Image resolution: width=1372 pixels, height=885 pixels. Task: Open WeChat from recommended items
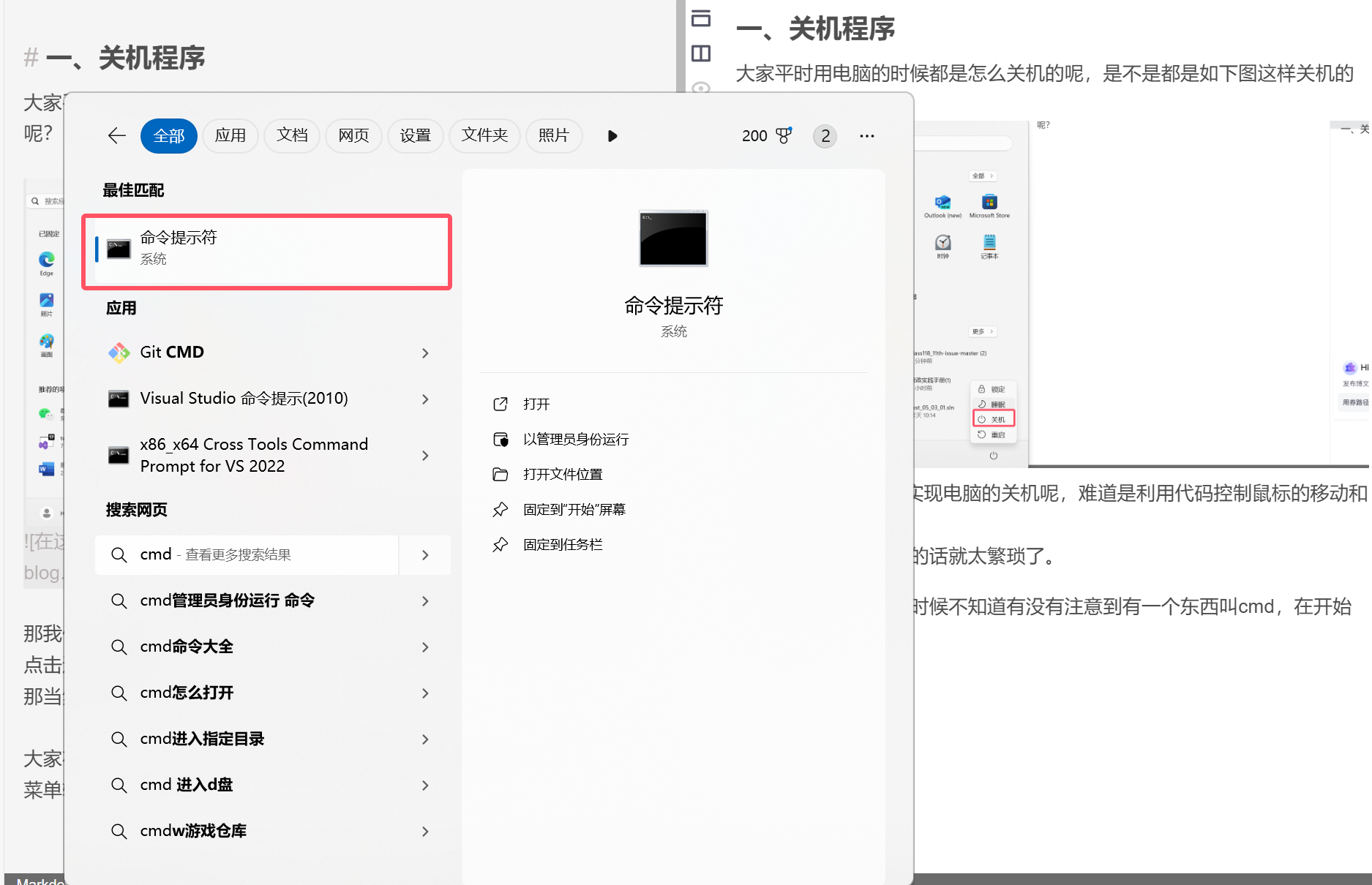[x=45, y=415]
